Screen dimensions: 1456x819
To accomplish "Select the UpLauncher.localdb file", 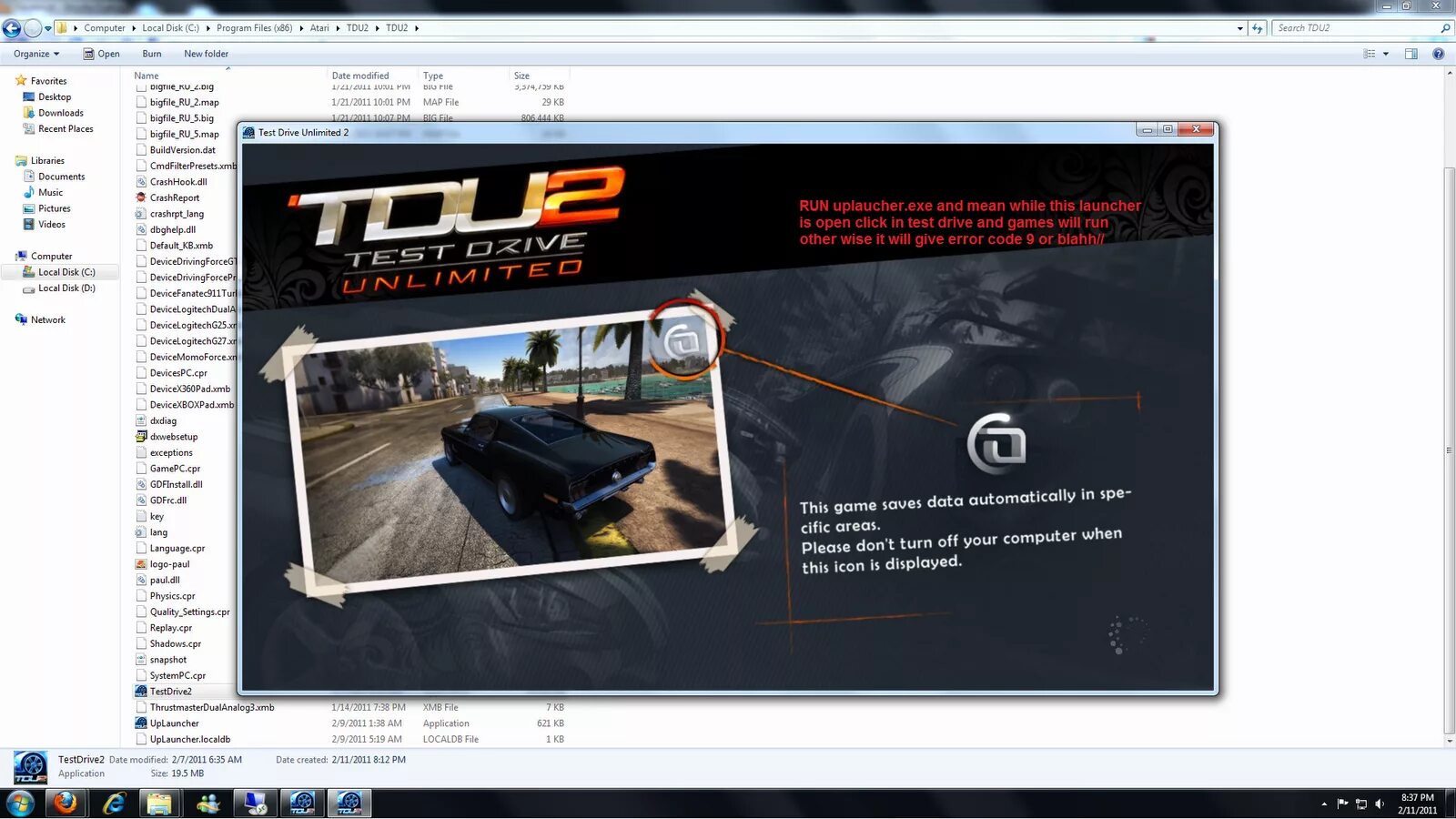I will (190, 740).
